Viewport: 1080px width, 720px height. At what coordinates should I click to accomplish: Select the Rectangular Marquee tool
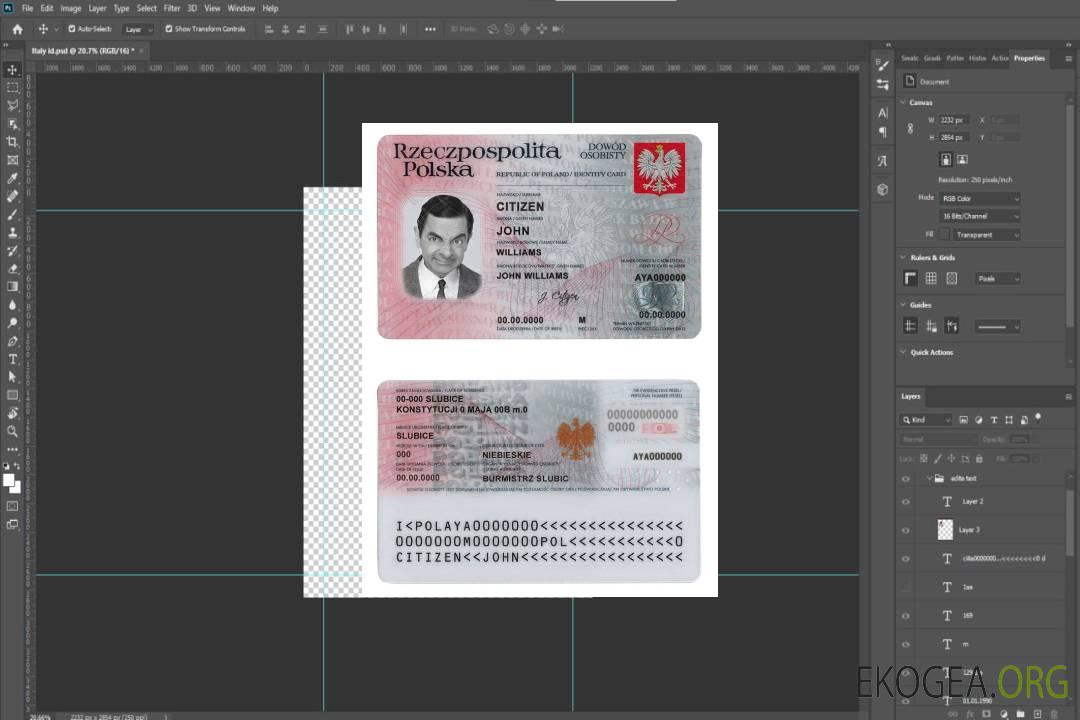pyautogui.click(x=12, y=88)
